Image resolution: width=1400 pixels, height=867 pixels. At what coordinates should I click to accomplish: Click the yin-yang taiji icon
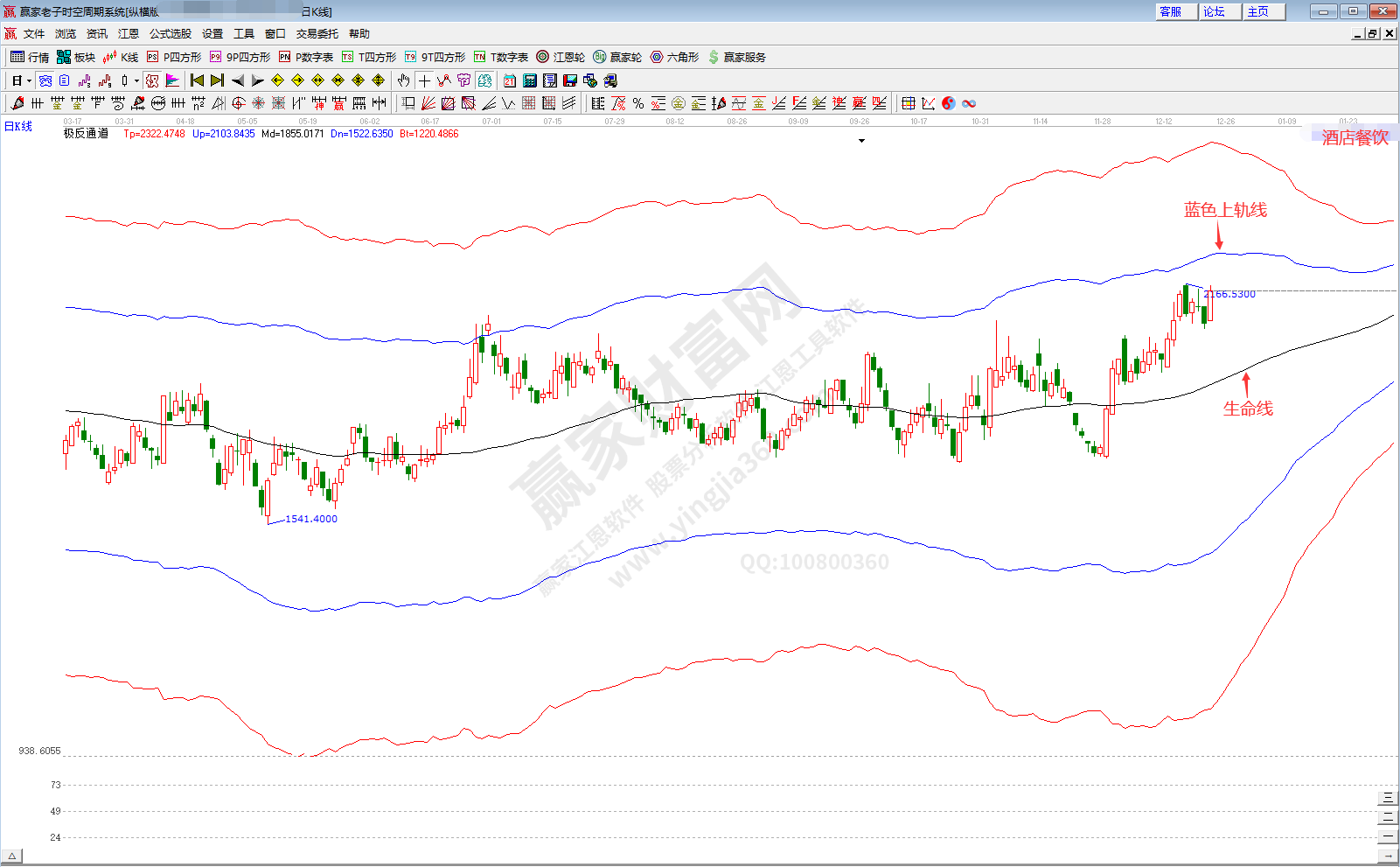pos(949,103)
